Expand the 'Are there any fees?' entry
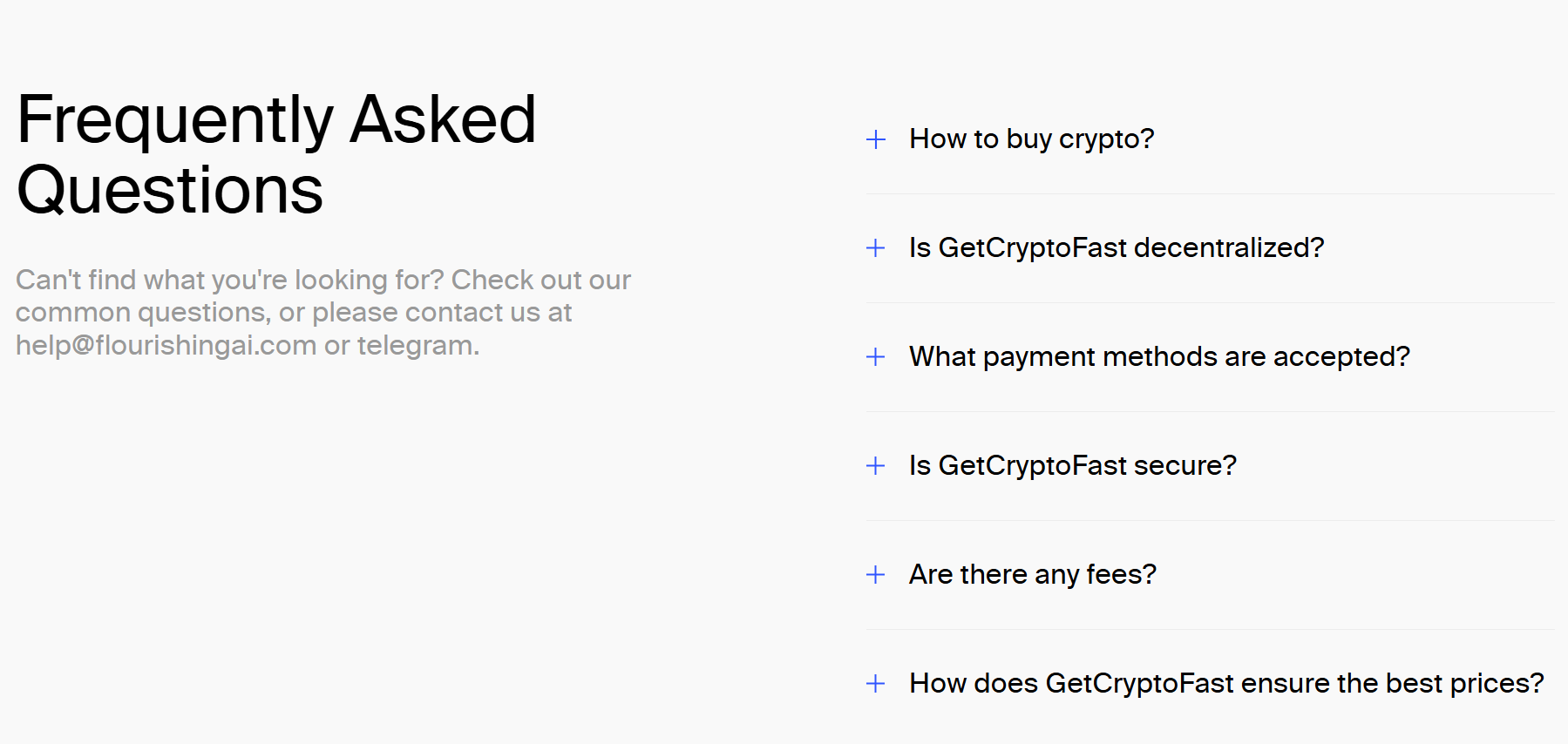 coord(1032,575)
